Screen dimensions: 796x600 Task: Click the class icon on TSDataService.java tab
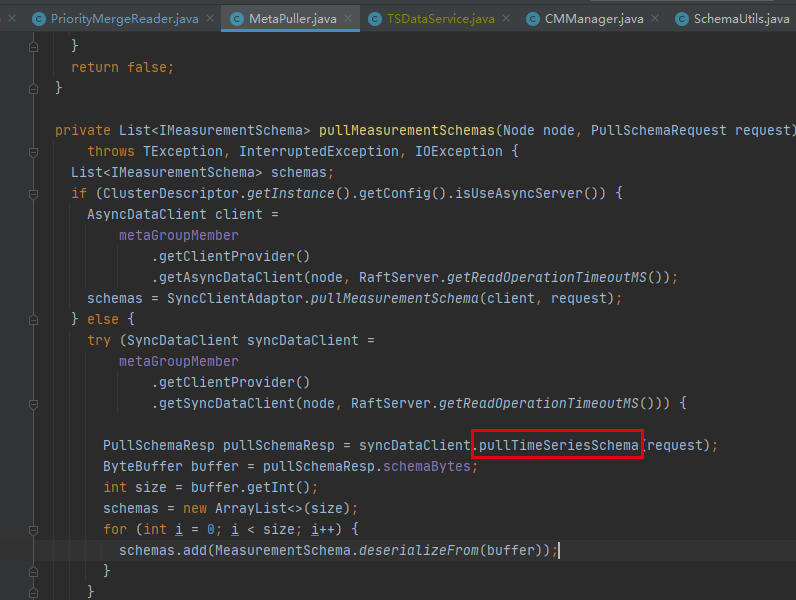(375, 19)
